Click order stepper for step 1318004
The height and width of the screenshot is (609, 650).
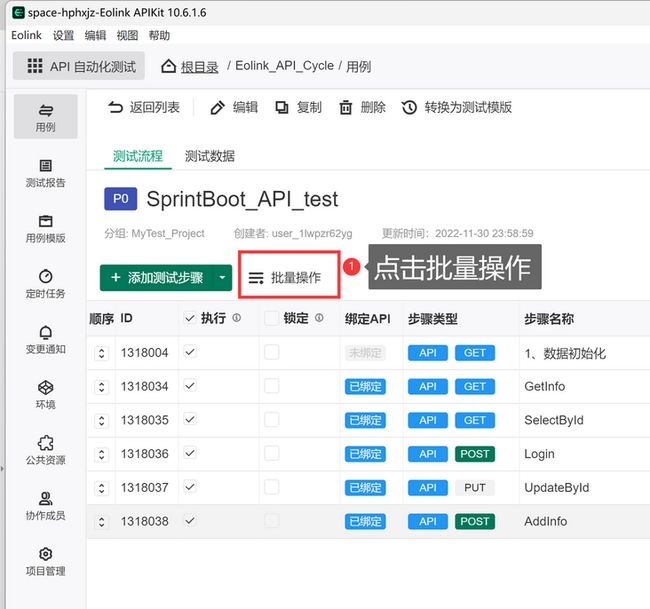[x=102, y=353]
